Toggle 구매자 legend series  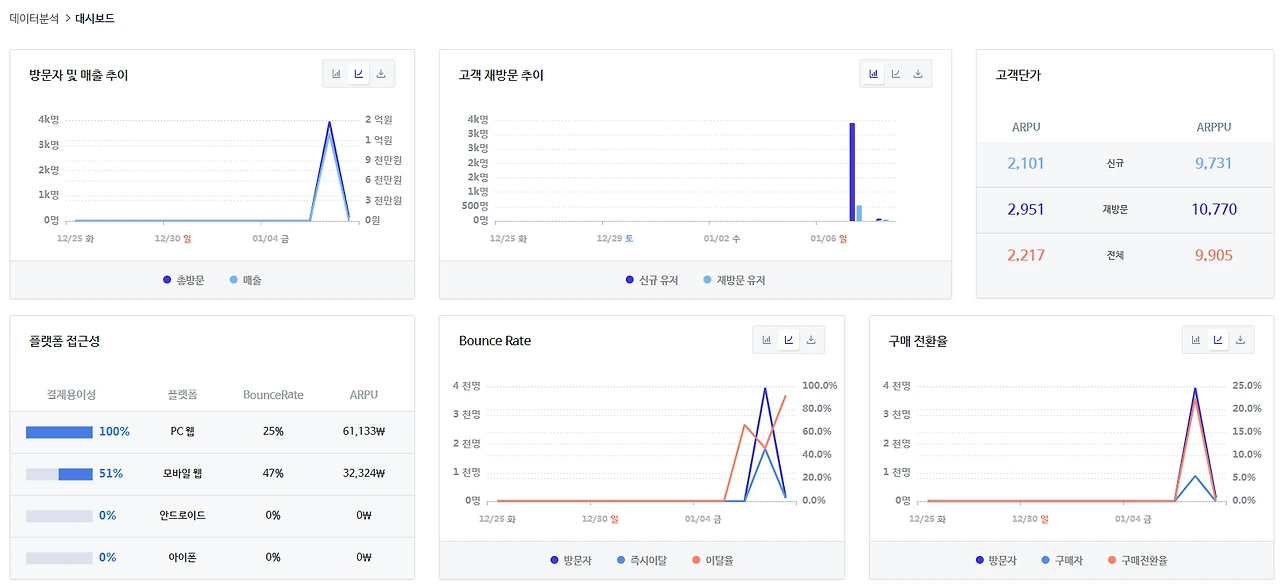[1061, 561]
